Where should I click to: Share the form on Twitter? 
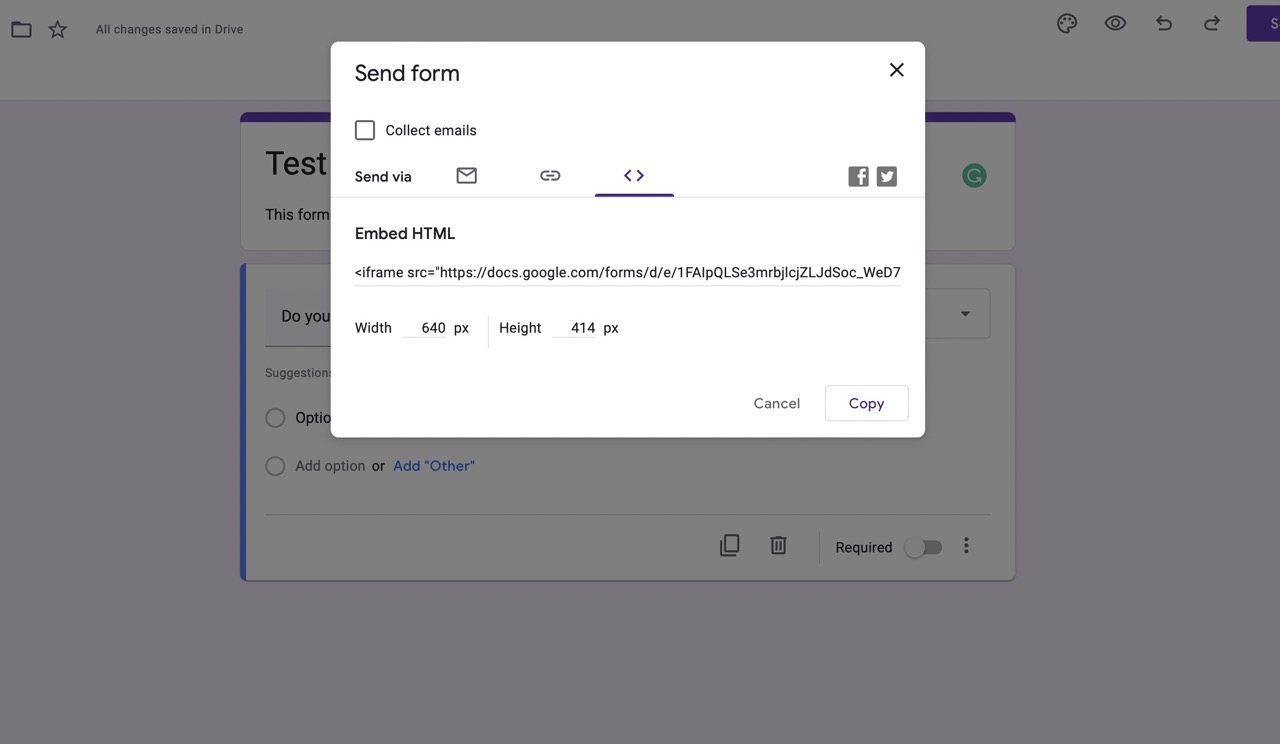click(x=886, y=175)
